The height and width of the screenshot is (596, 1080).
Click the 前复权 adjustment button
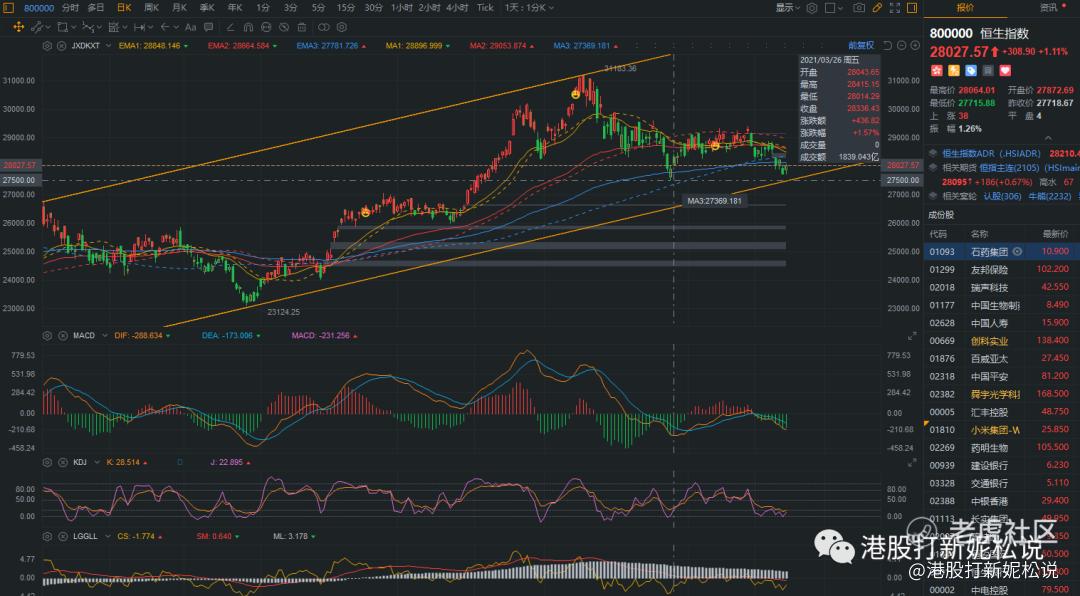click(861, 45)
